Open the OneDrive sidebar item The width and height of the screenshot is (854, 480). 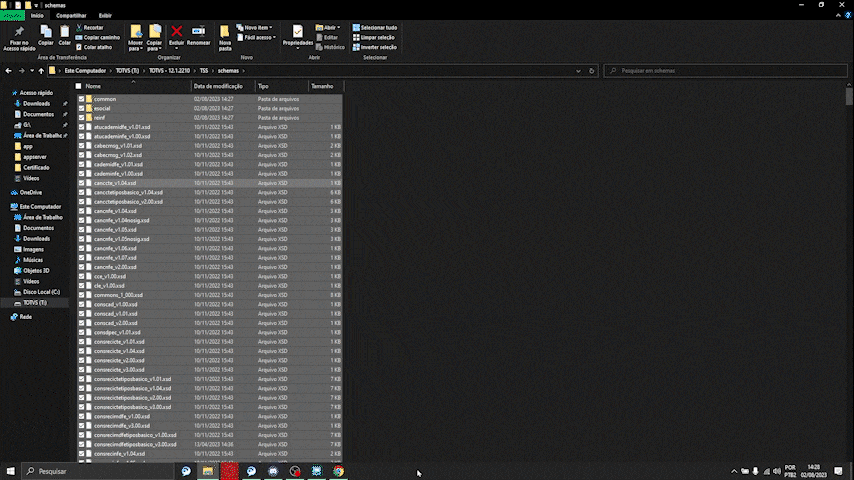click(x=30, y=193)
